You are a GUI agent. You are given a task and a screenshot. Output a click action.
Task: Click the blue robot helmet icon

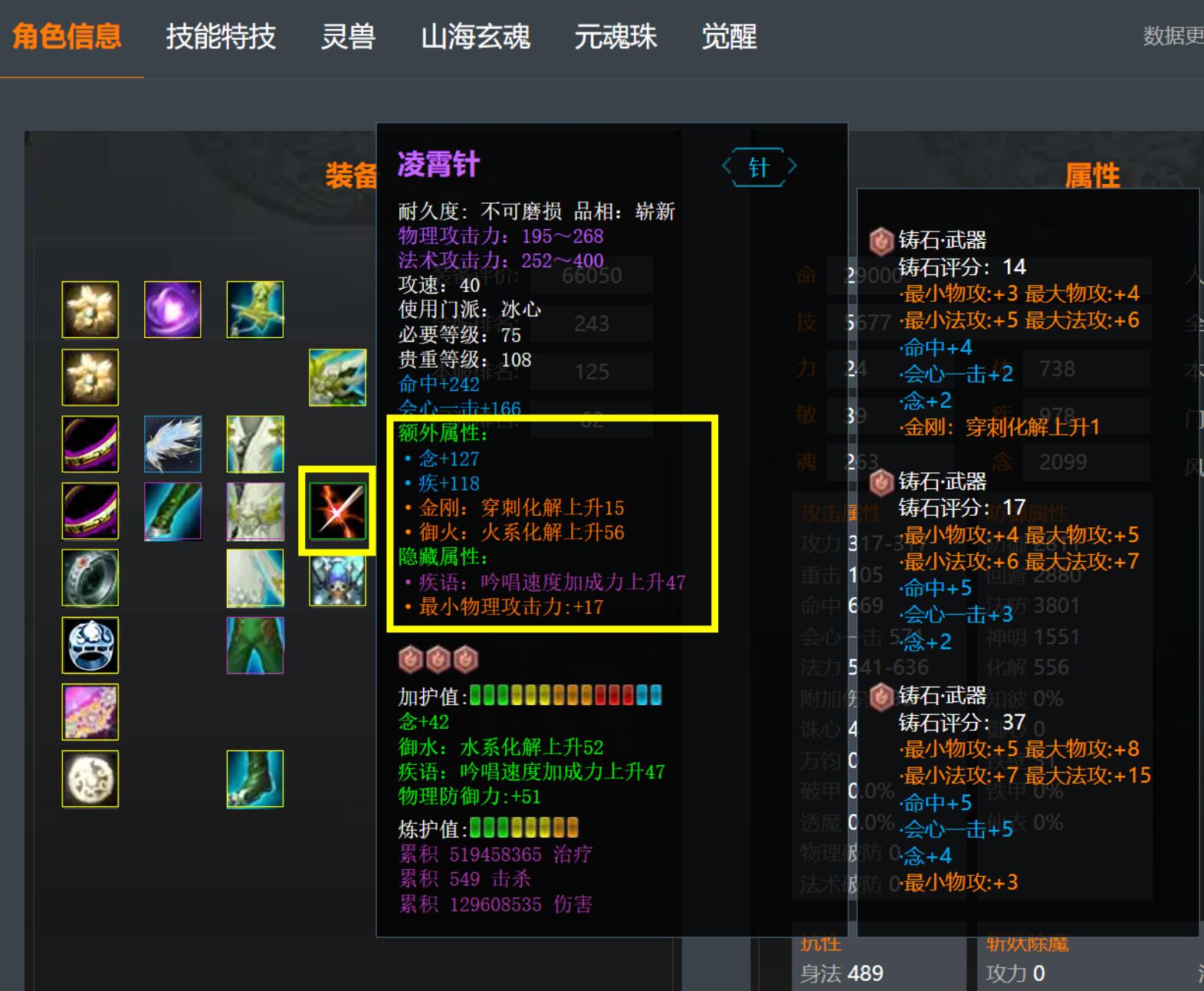click(x=337, y=581)
